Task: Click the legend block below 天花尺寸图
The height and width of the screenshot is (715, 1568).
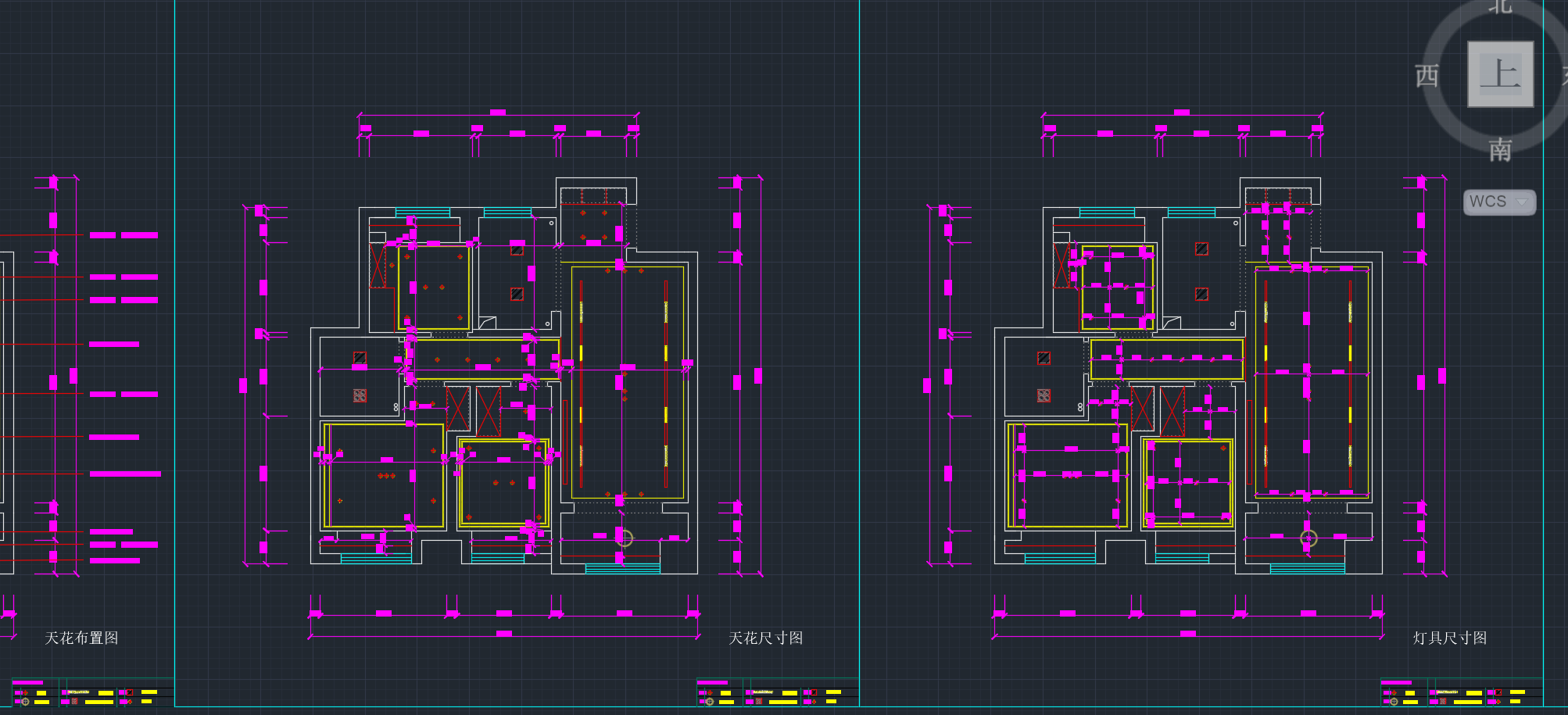Action: [x=777, y=694]
